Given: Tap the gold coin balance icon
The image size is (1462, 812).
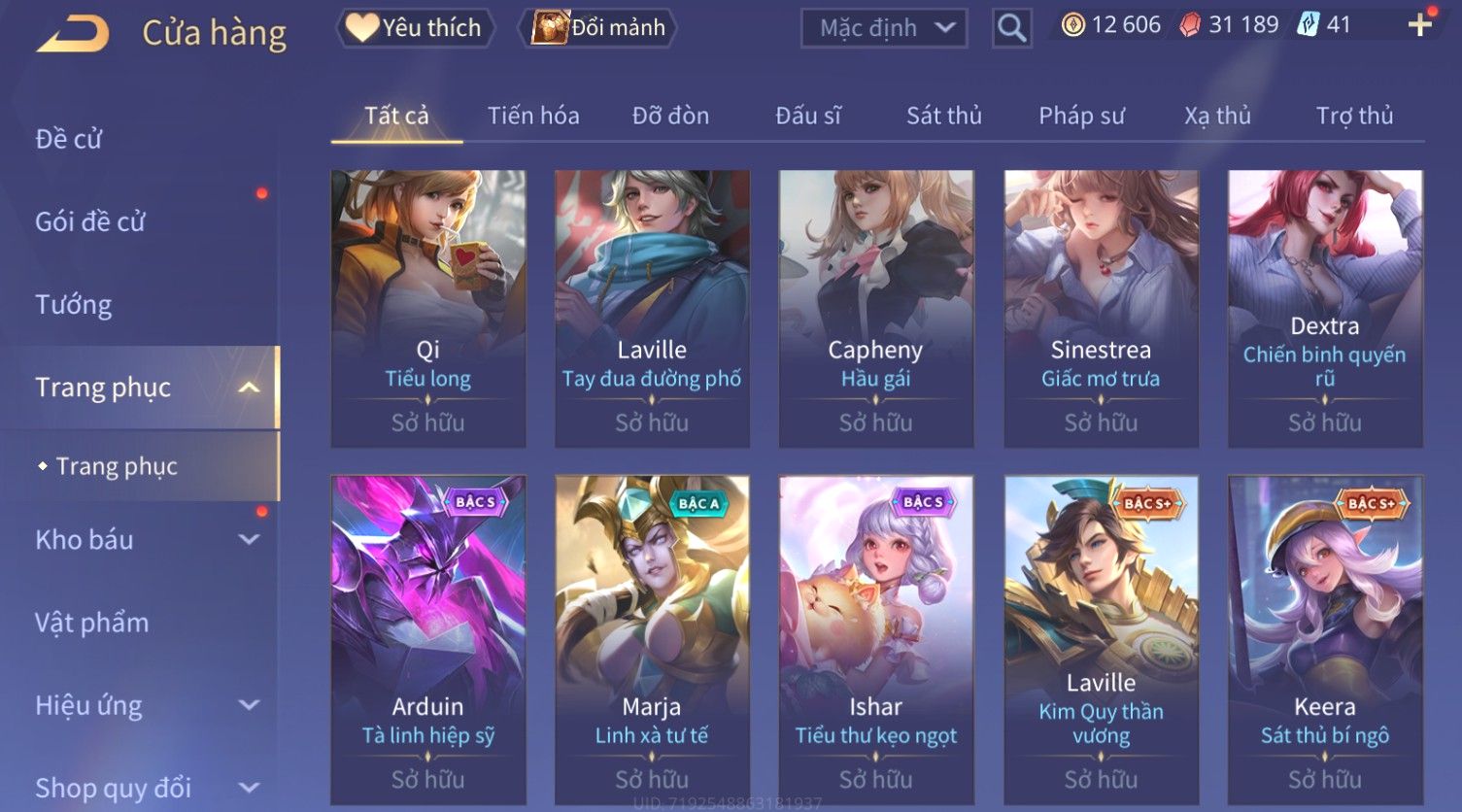Looking at the screenshot, I should (1073, 25).
